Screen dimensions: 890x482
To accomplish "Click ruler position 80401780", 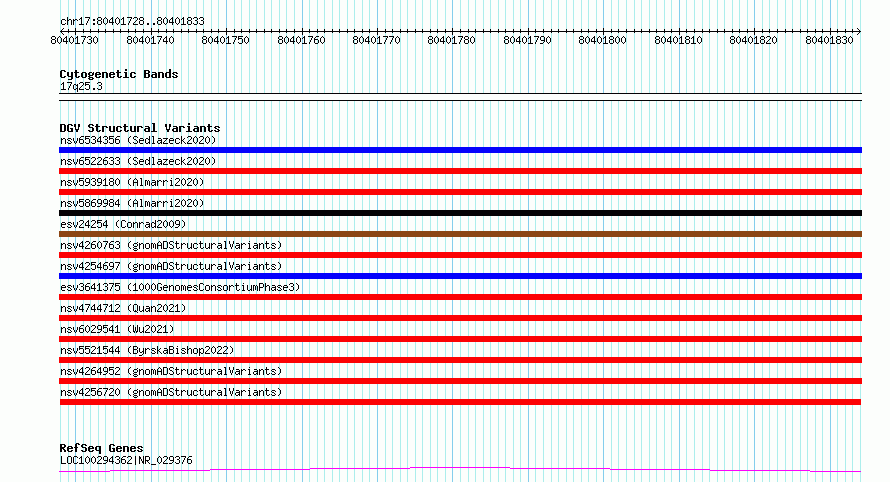I will pos(451,40).
